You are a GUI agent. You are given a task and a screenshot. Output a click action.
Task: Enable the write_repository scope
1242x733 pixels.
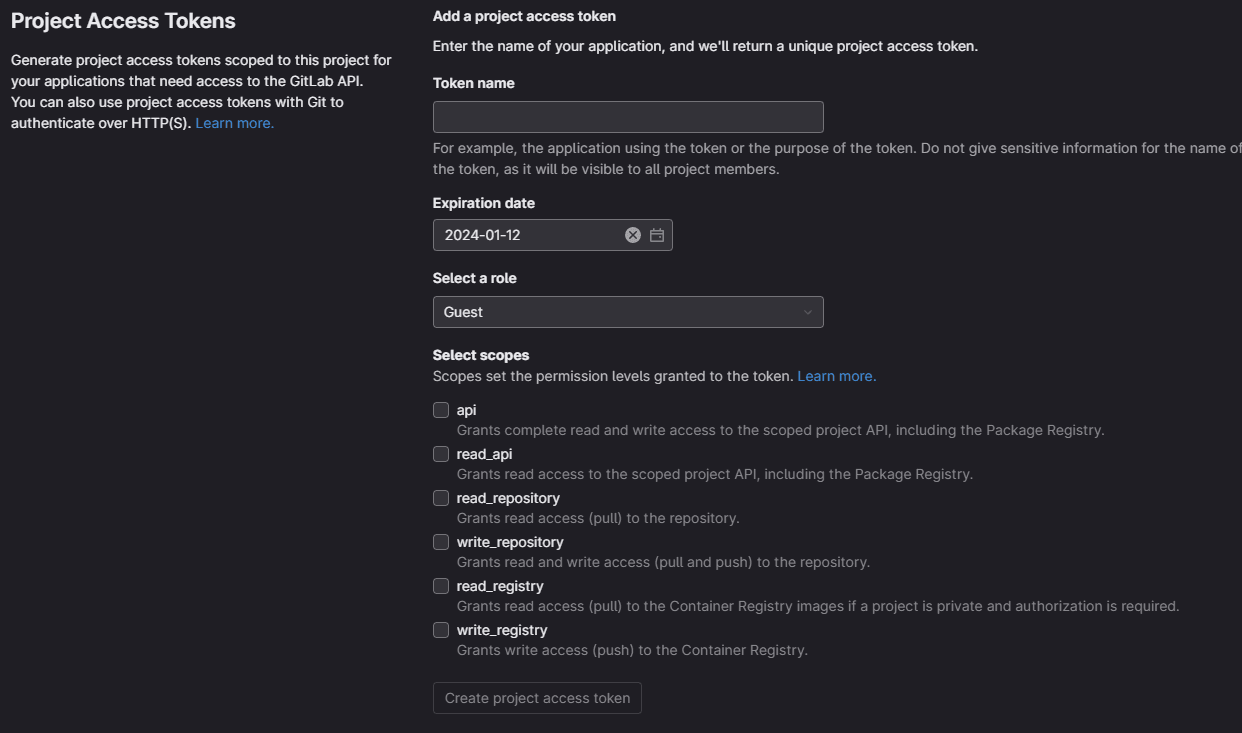click(441, 542)
